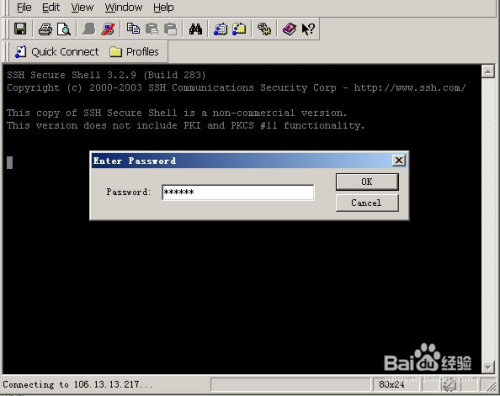Click Cancel in the Enter Password dialog
The height and width of the screenshot is (396, 500).
(367, 203)
